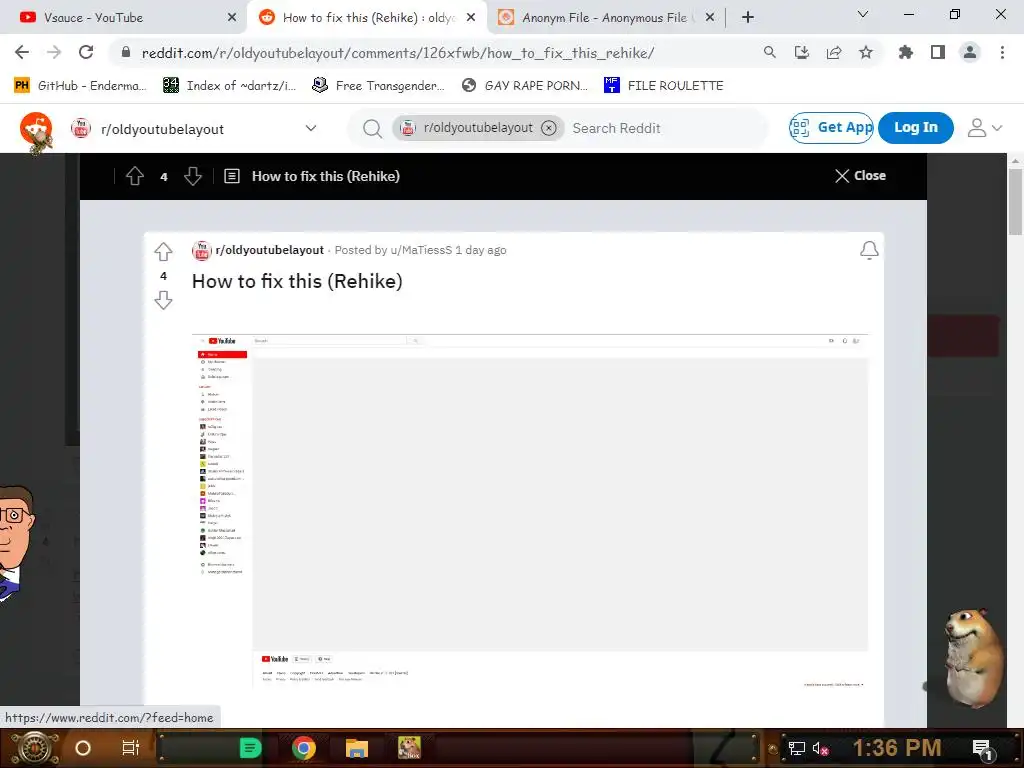
Task: Open Chrome three-dot menu
Action: click(x=1002, y=52)
